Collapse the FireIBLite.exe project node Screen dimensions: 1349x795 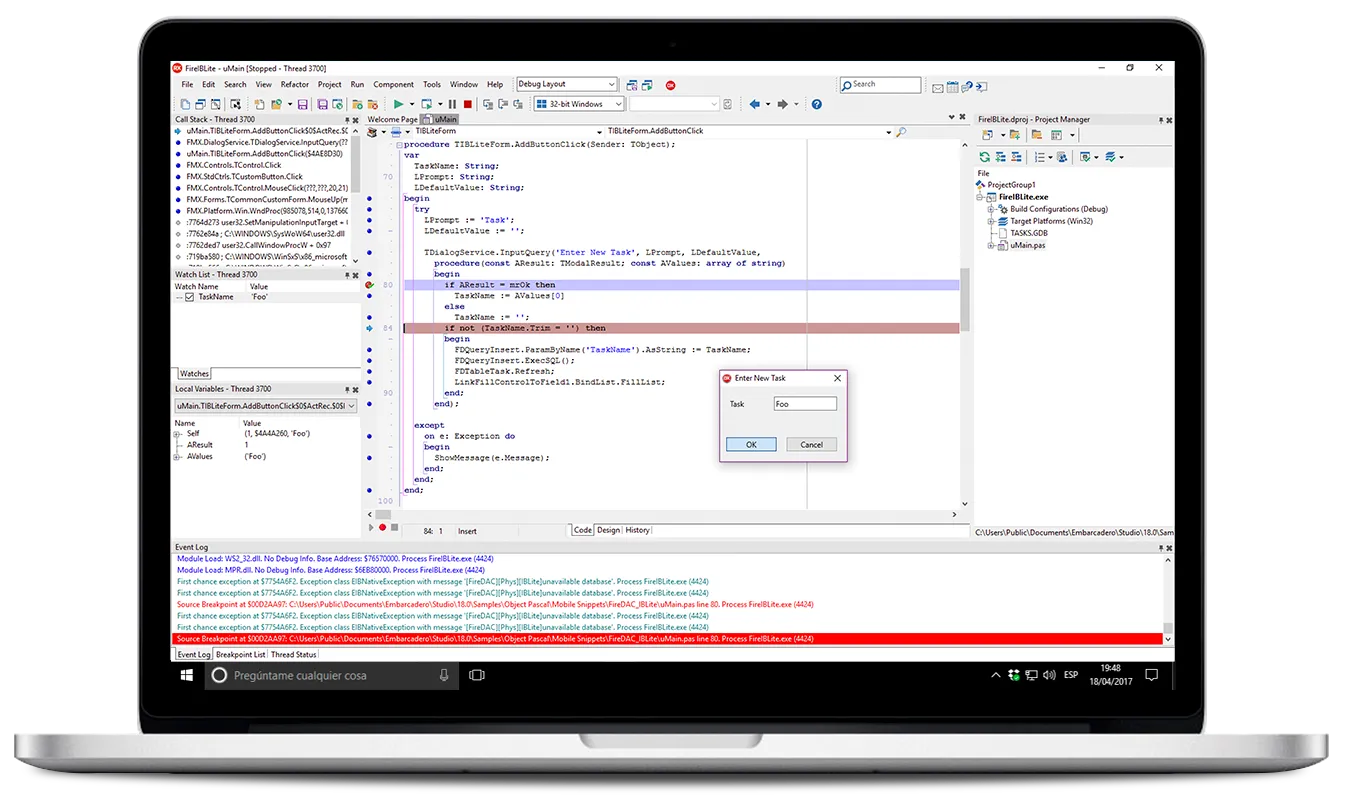[x=979, y=197]
